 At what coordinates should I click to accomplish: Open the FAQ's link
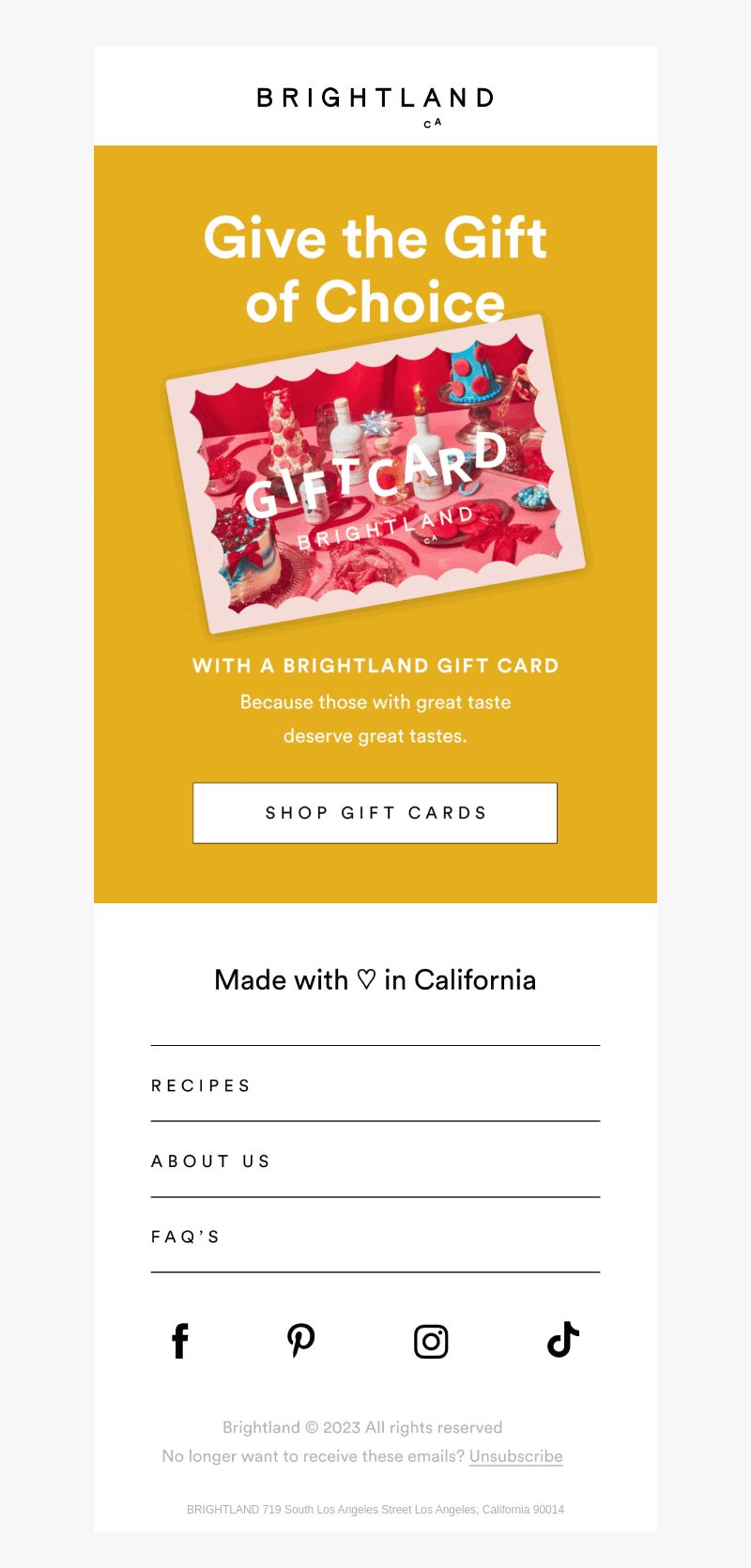coord(375,1237)
